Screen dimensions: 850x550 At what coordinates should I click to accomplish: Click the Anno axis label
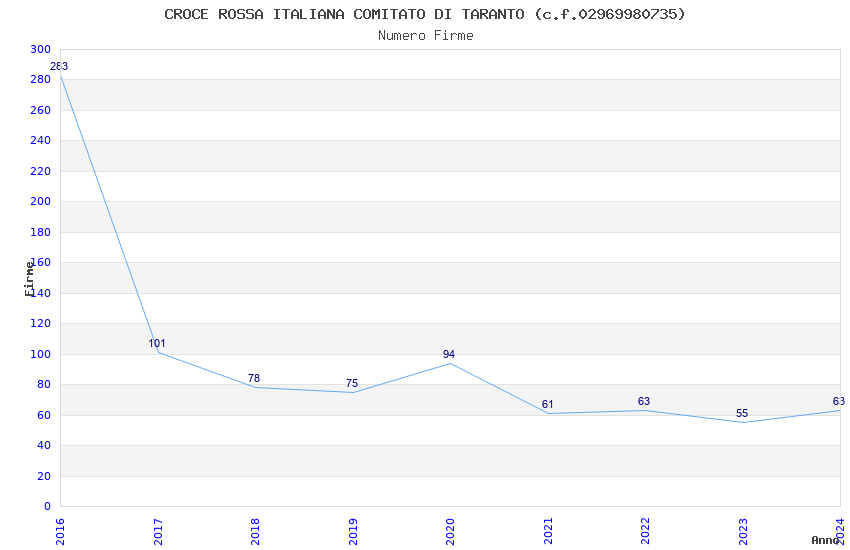pos(825,540)
